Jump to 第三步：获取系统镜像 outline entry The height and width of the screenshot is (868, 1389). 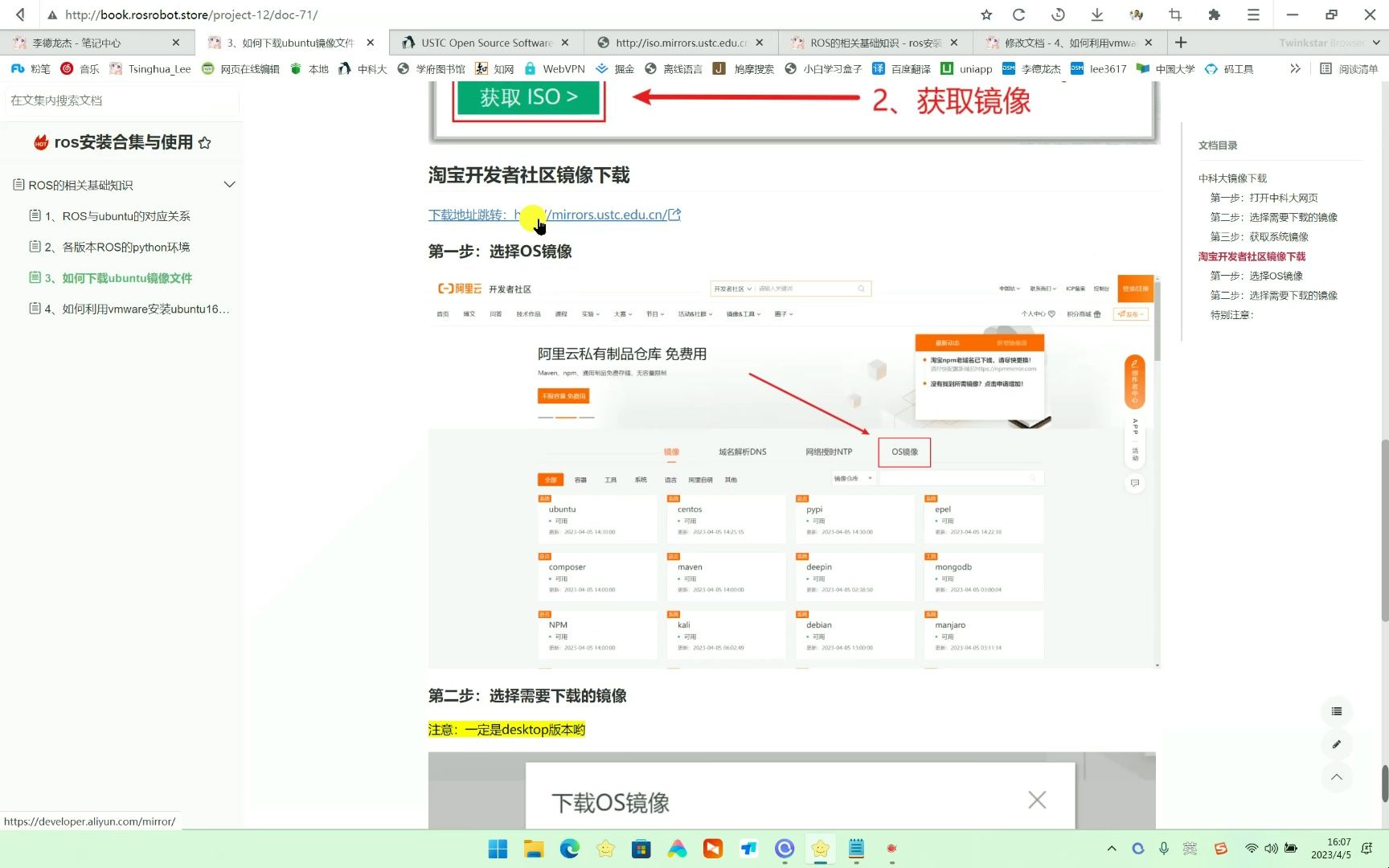[1259, 237]
